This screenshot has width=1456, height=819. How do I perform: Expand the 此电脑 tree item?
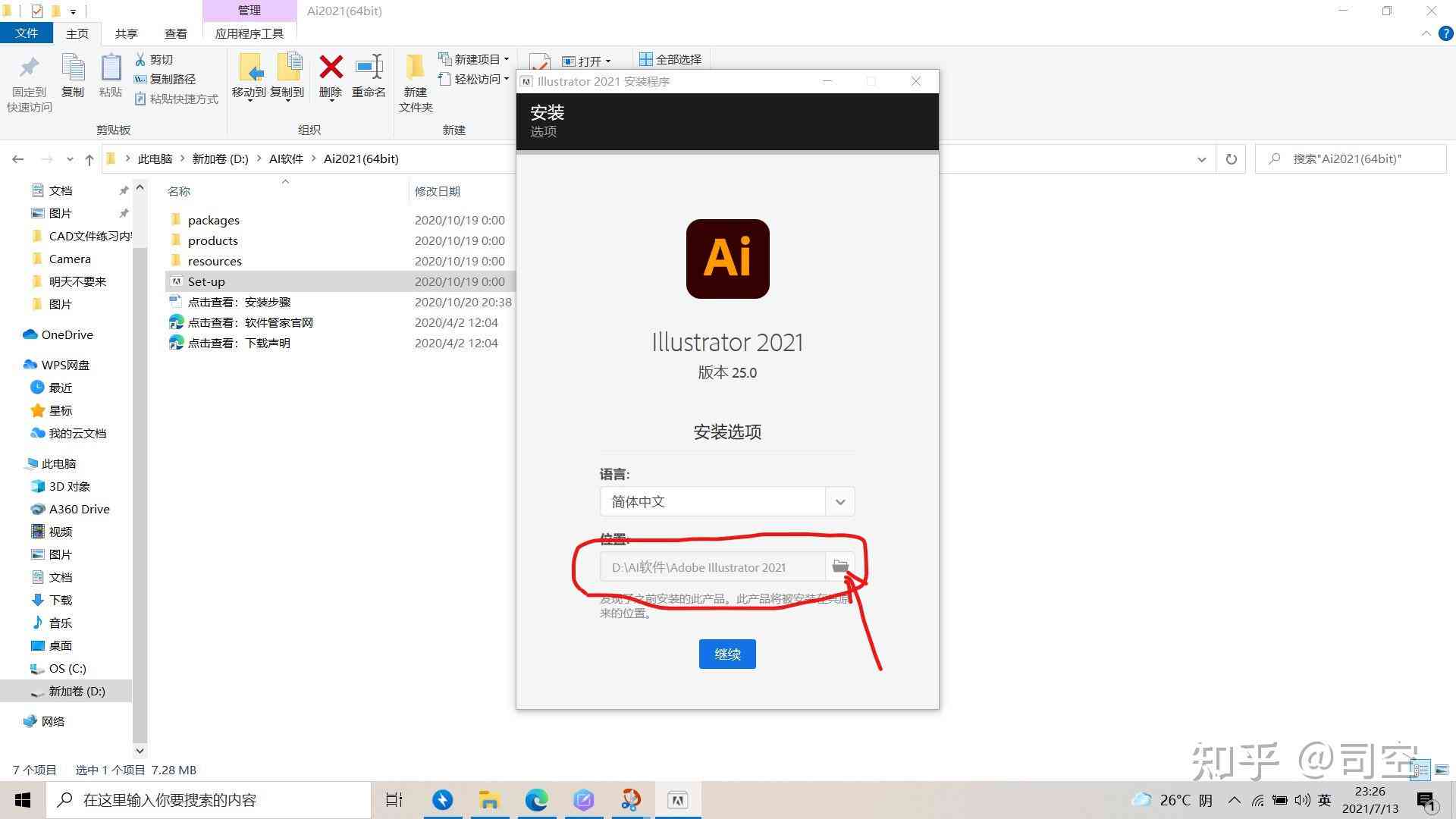pyautogui.click(x=8, y=463)
